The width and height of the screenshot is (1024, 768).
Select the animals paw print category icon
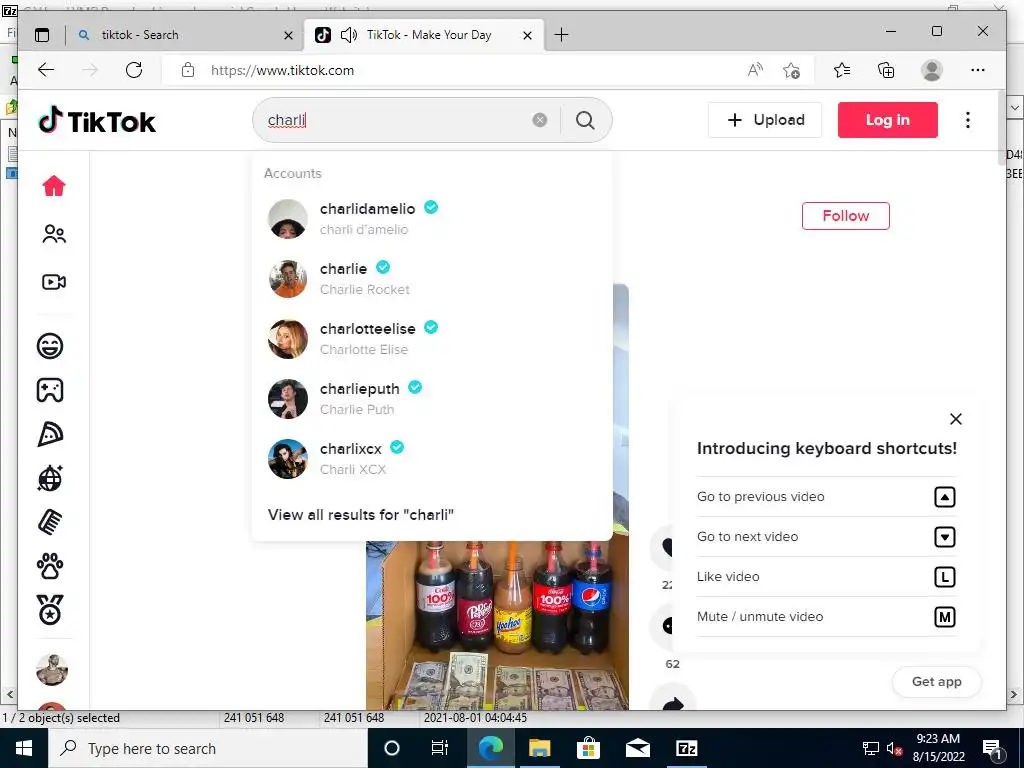pyautogui.click(x=50, y=566)
